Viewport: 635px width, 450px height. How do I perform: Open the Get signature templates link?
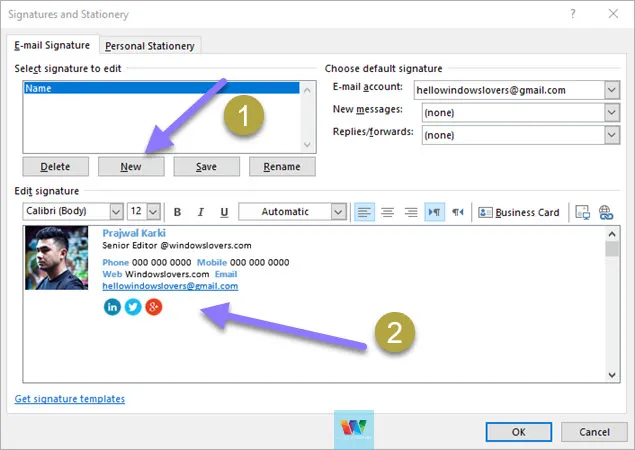tap(70, 399)
